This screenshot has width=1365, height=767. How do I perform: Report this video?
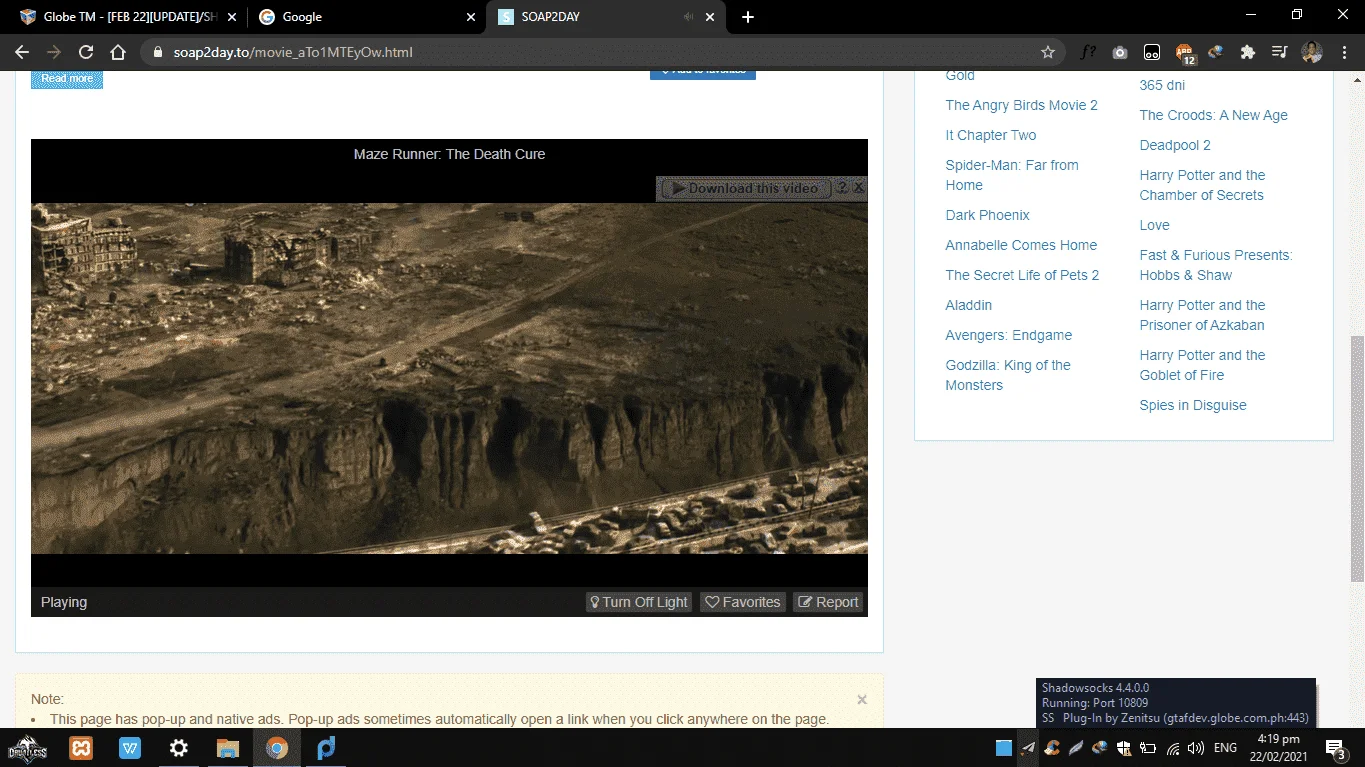[828, 602]
